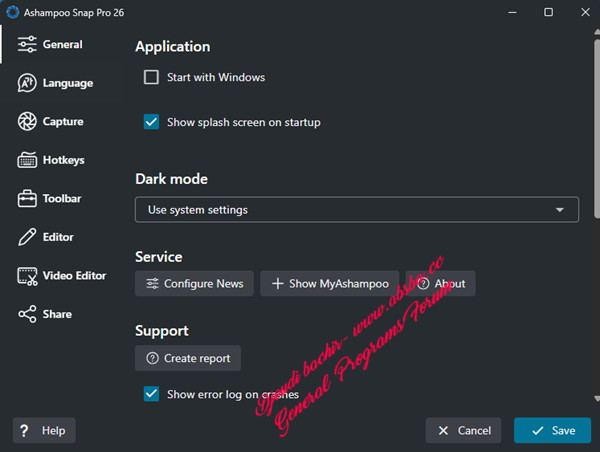The width and height of the screenshot is (600, 452).
Task: Click the Service section heading
Action: click(x=158, y=257)
